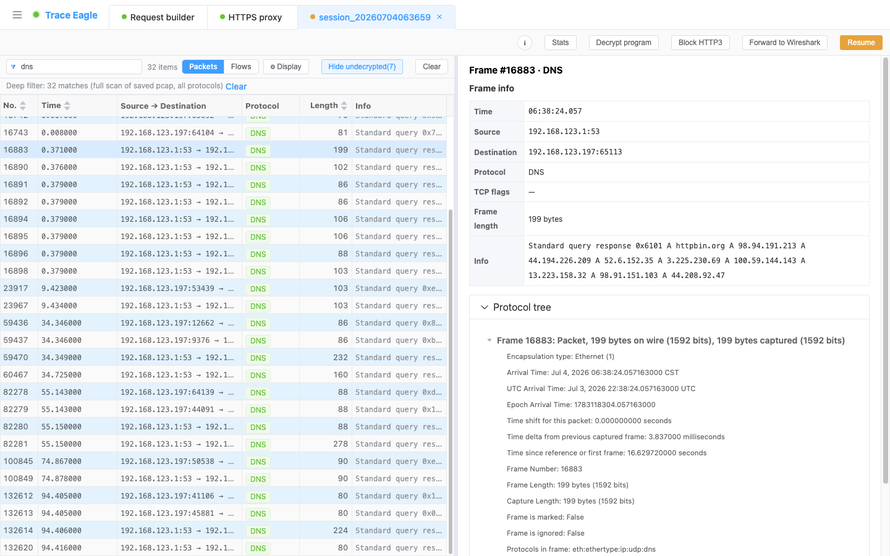This screenshot has width=890, height=556.
Task: Select Flows view
Action: [x=241, y=67]
